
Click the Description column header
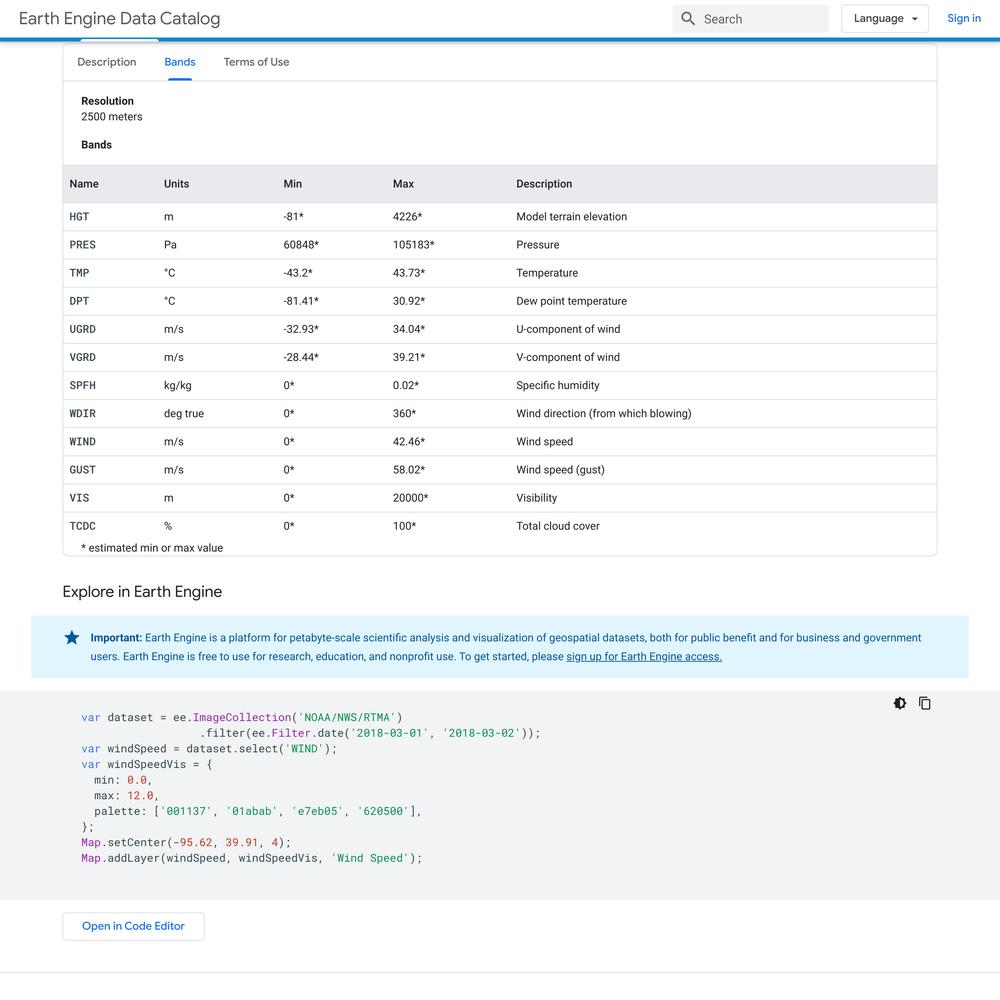[544, 184]
